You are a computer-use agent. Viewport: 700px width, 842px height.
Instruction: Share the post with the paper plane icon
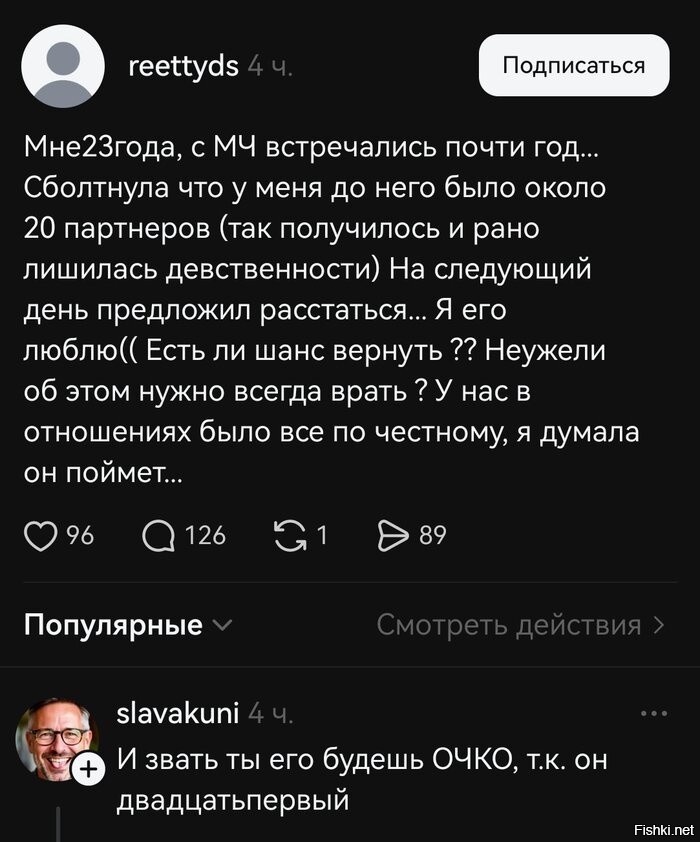pos(393,536)
